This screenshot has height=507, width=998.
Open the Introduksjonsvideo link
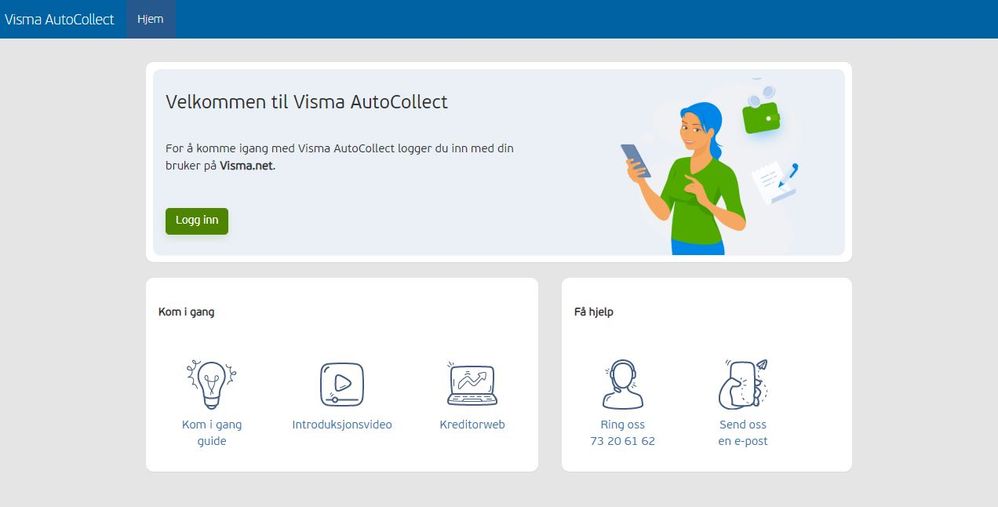[342, 424]
